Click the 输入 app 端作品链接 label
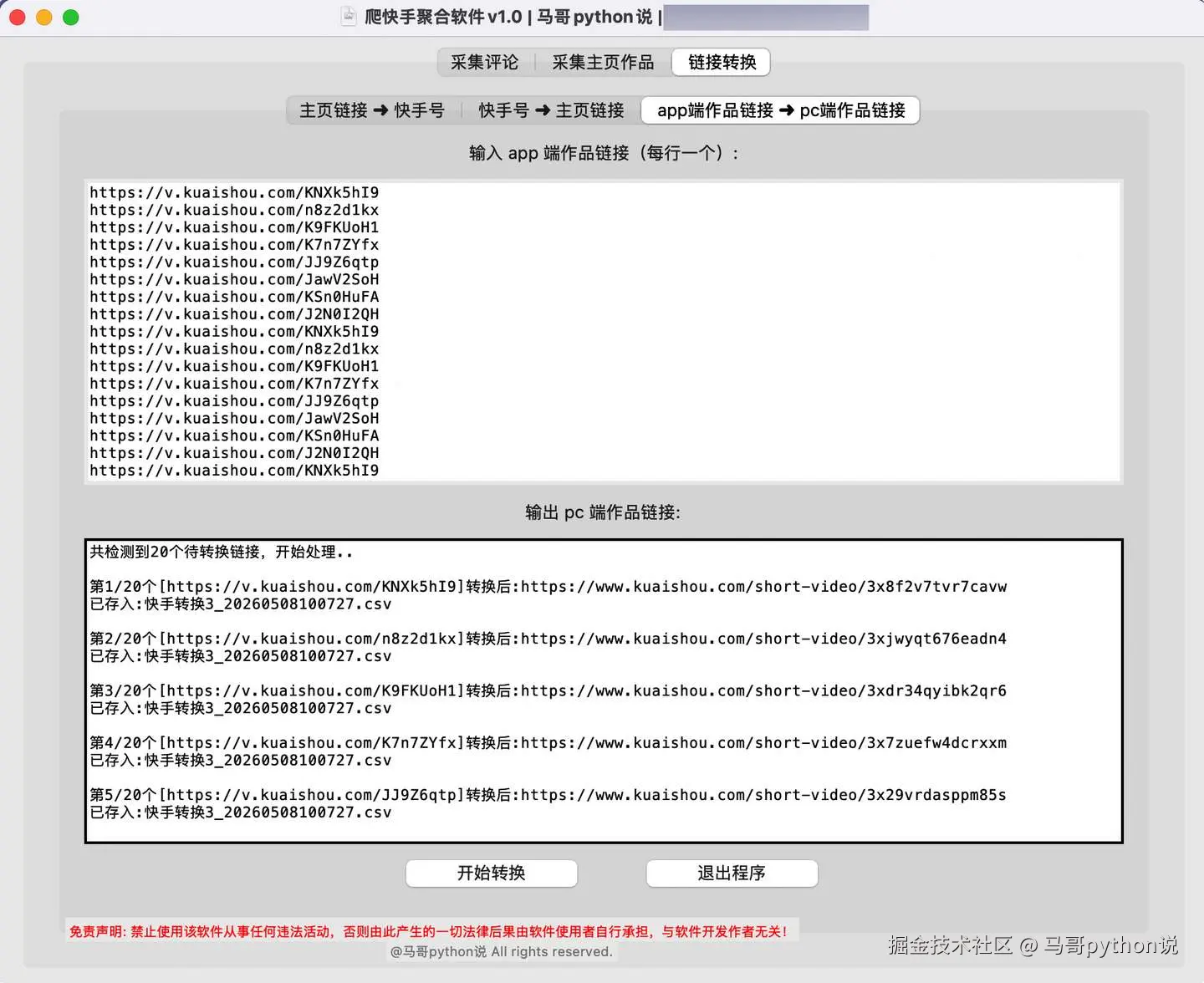 tap(603, 153)
